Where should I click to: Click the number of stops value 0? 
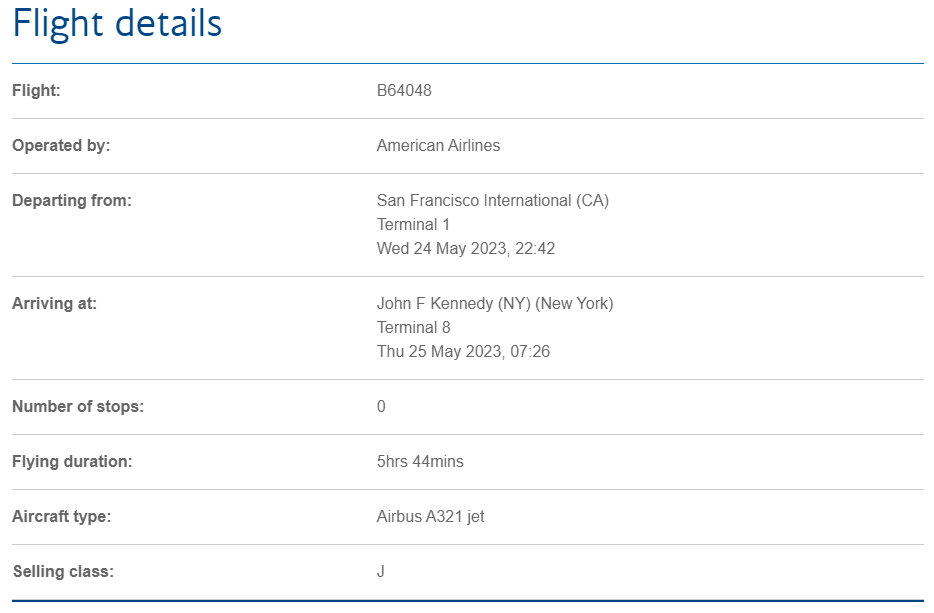[381, 407]
